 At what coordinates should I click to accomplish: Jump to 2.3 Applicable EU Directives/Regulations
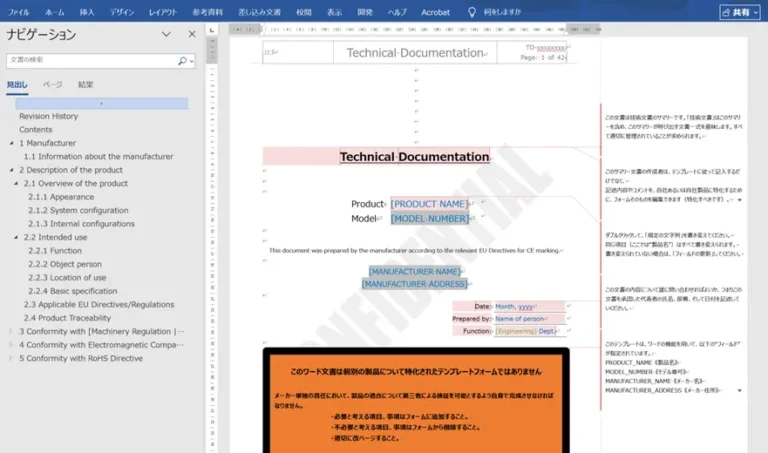click(x=99, y=305)
